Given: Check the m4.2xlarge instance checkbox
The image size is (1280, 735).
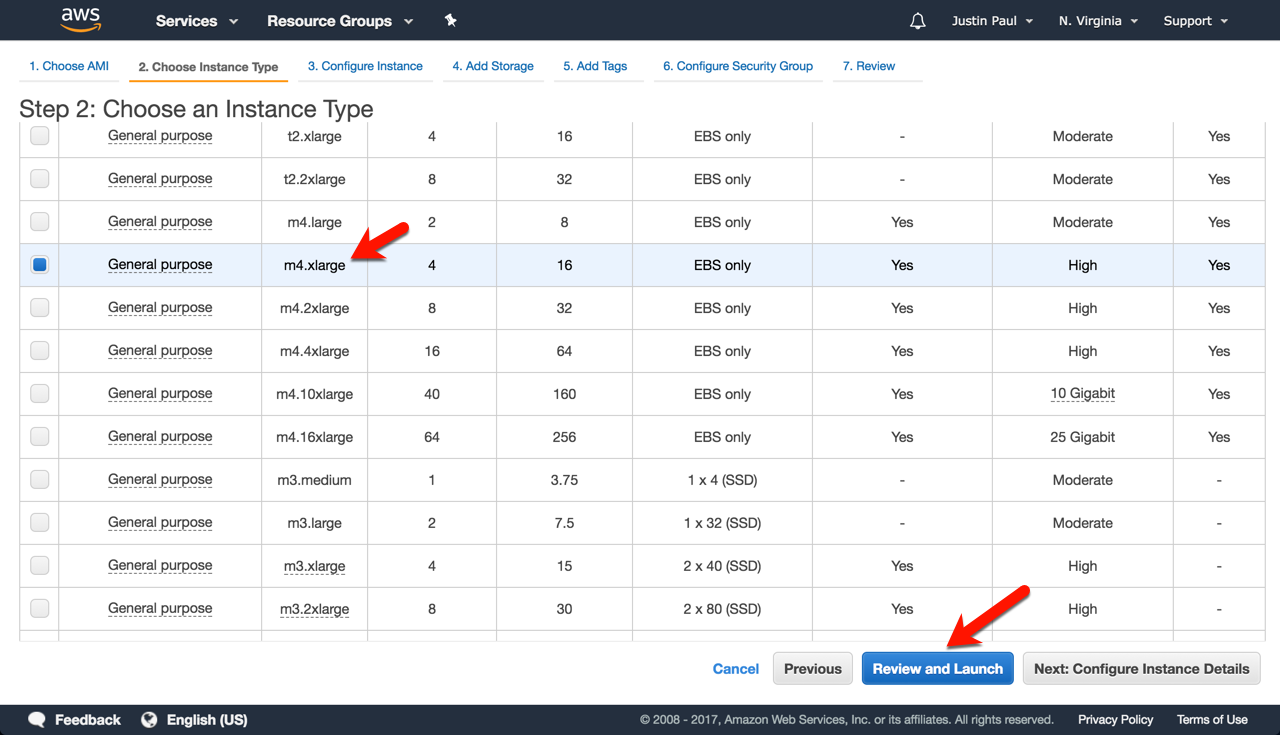Looking at the screenshot, I should click(39, 308).
